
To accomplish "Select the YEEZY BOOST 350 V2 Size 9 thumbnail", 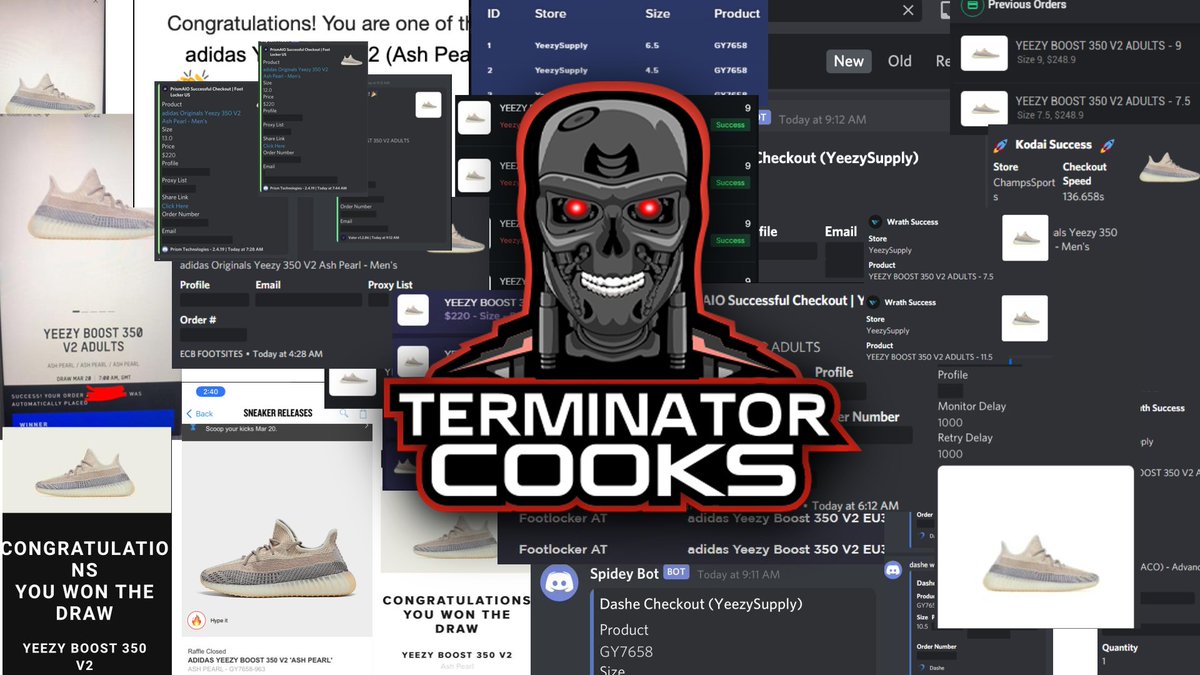I will pos(984,52).
